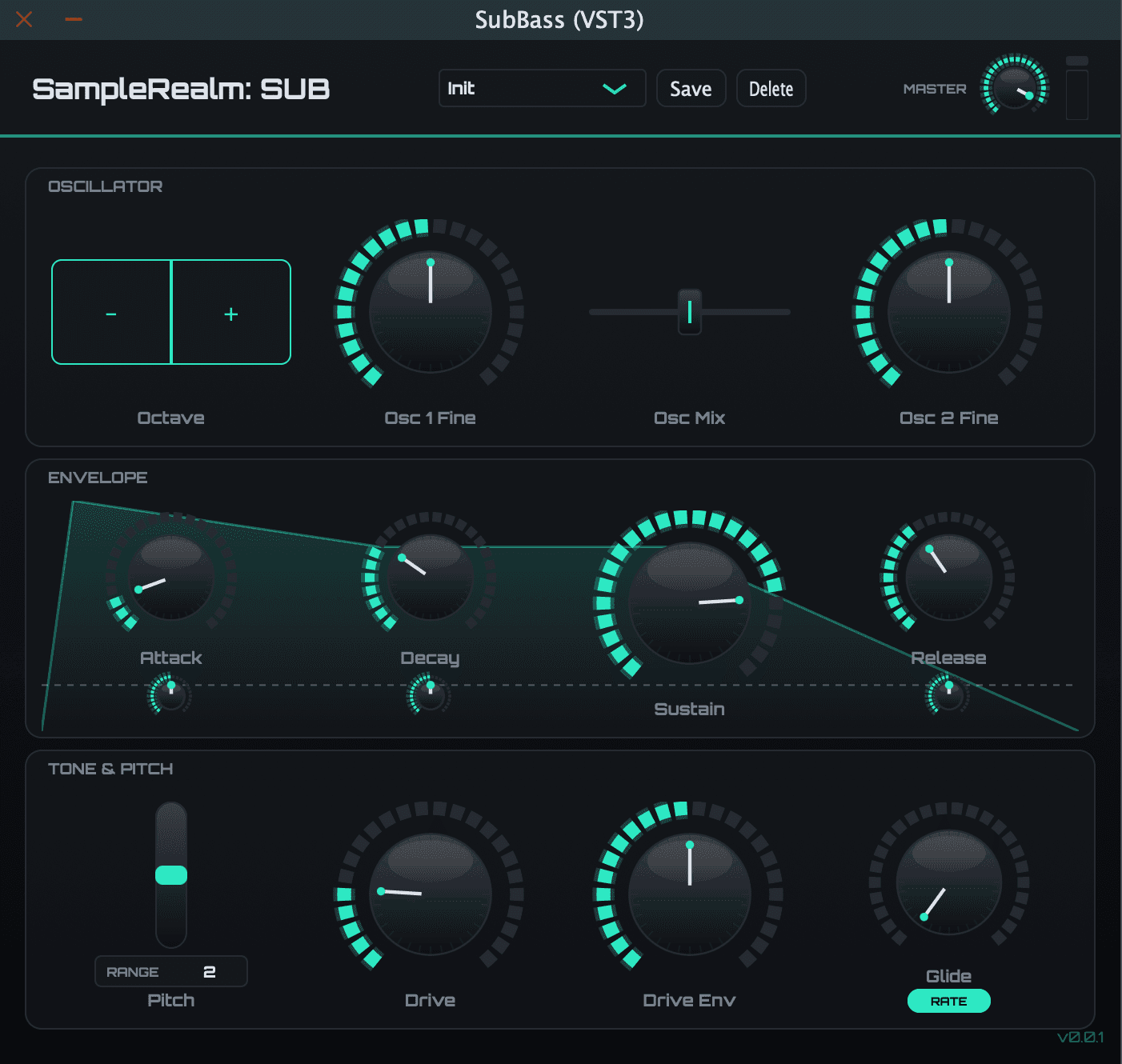Click the Pitch bend slider thumb
This screenshot has height=1064, width=1122.
[171, 875]
